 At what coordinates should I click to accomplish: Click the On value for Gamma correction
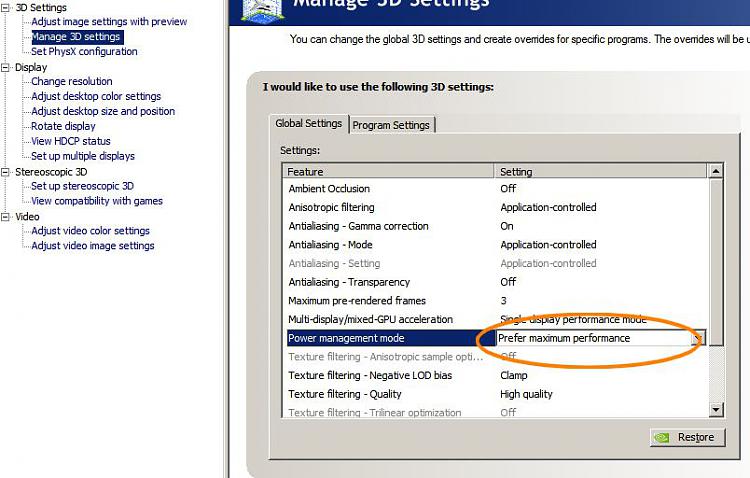(507, 226)
